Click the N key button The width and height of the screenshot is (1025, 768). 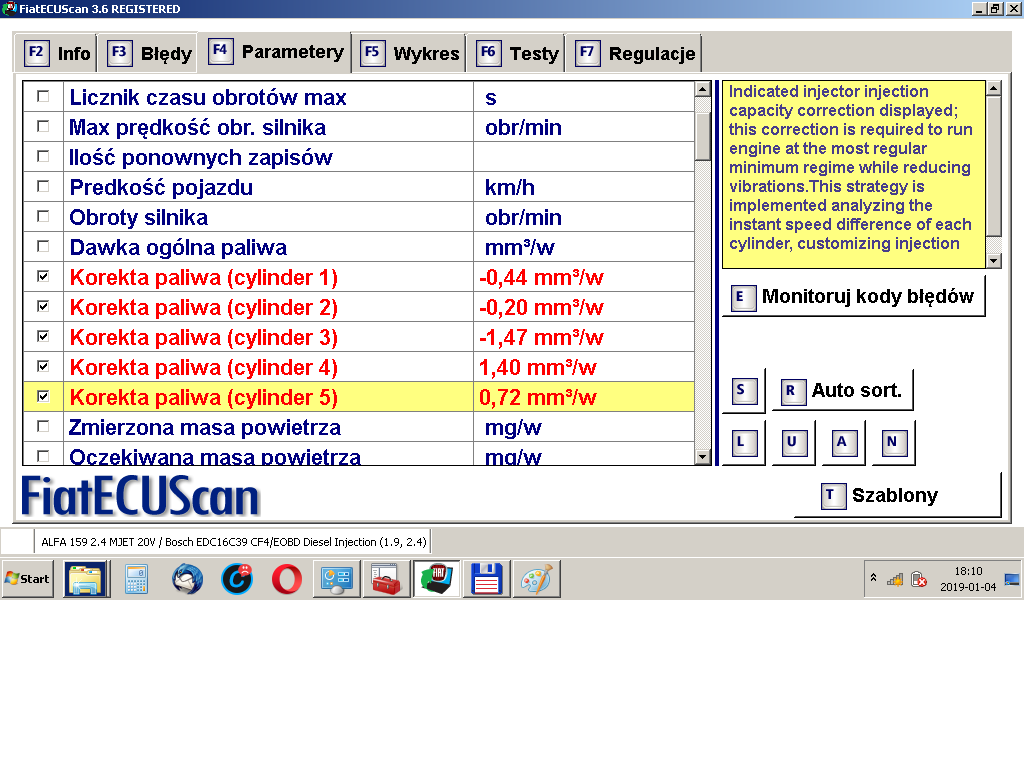click(x=894, y=442)
